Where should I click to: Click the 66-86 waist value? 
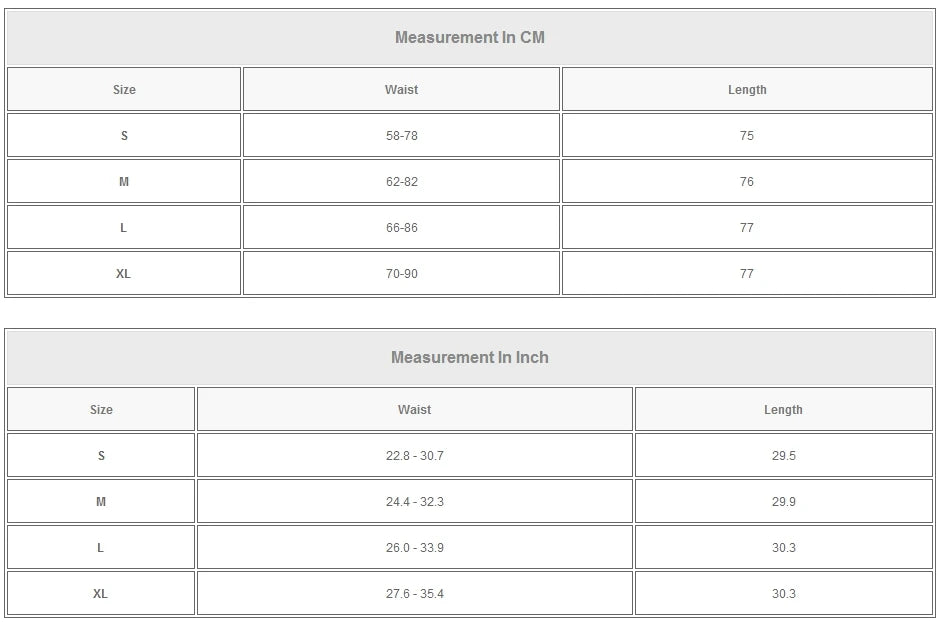pos(401,228)
